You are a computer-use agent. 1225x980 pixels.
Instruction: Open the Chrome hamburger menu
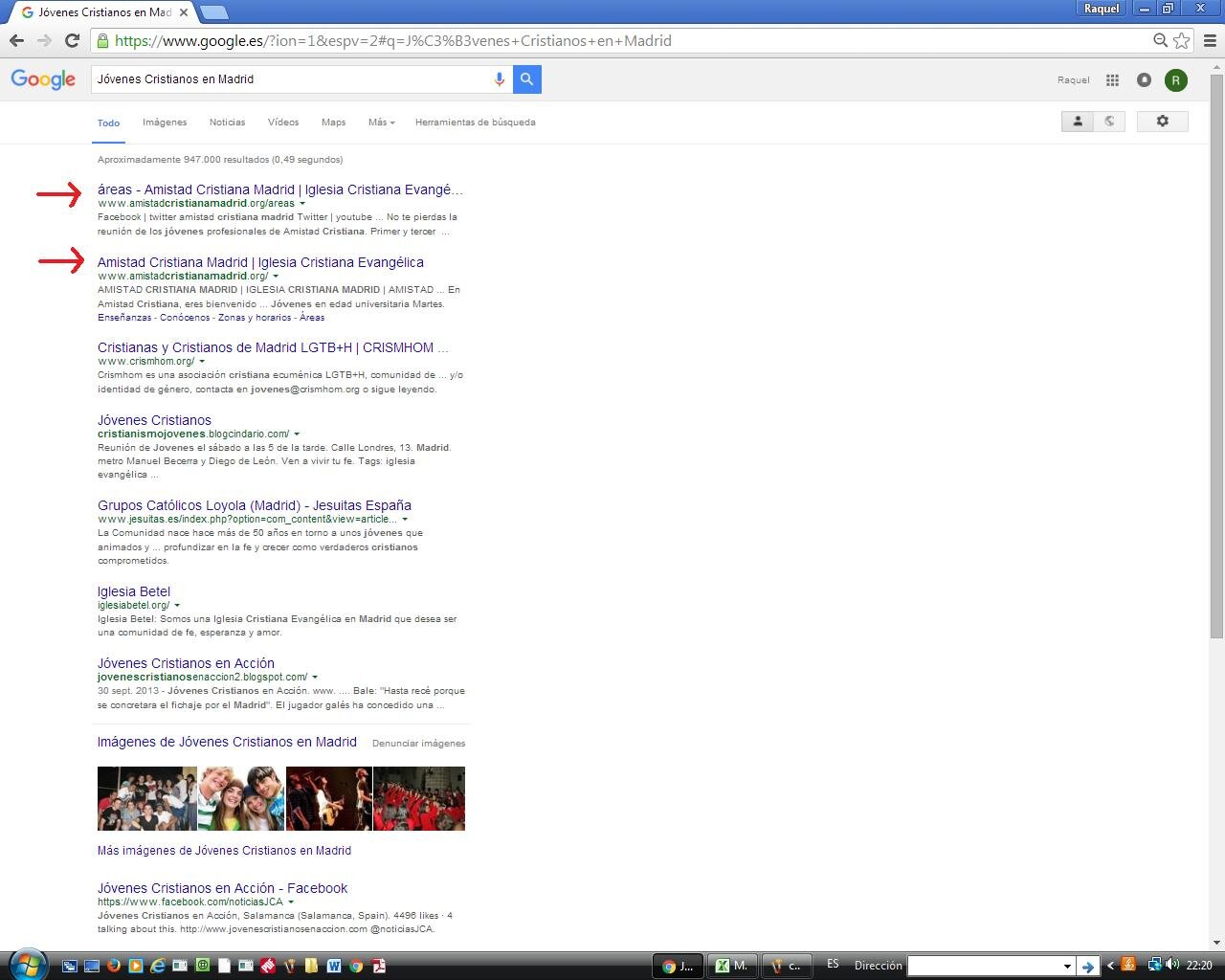[1210, 40]
